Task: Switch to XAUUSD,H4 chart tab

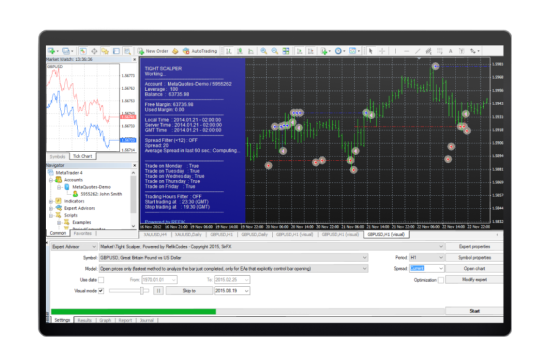Action: (155, 234)
